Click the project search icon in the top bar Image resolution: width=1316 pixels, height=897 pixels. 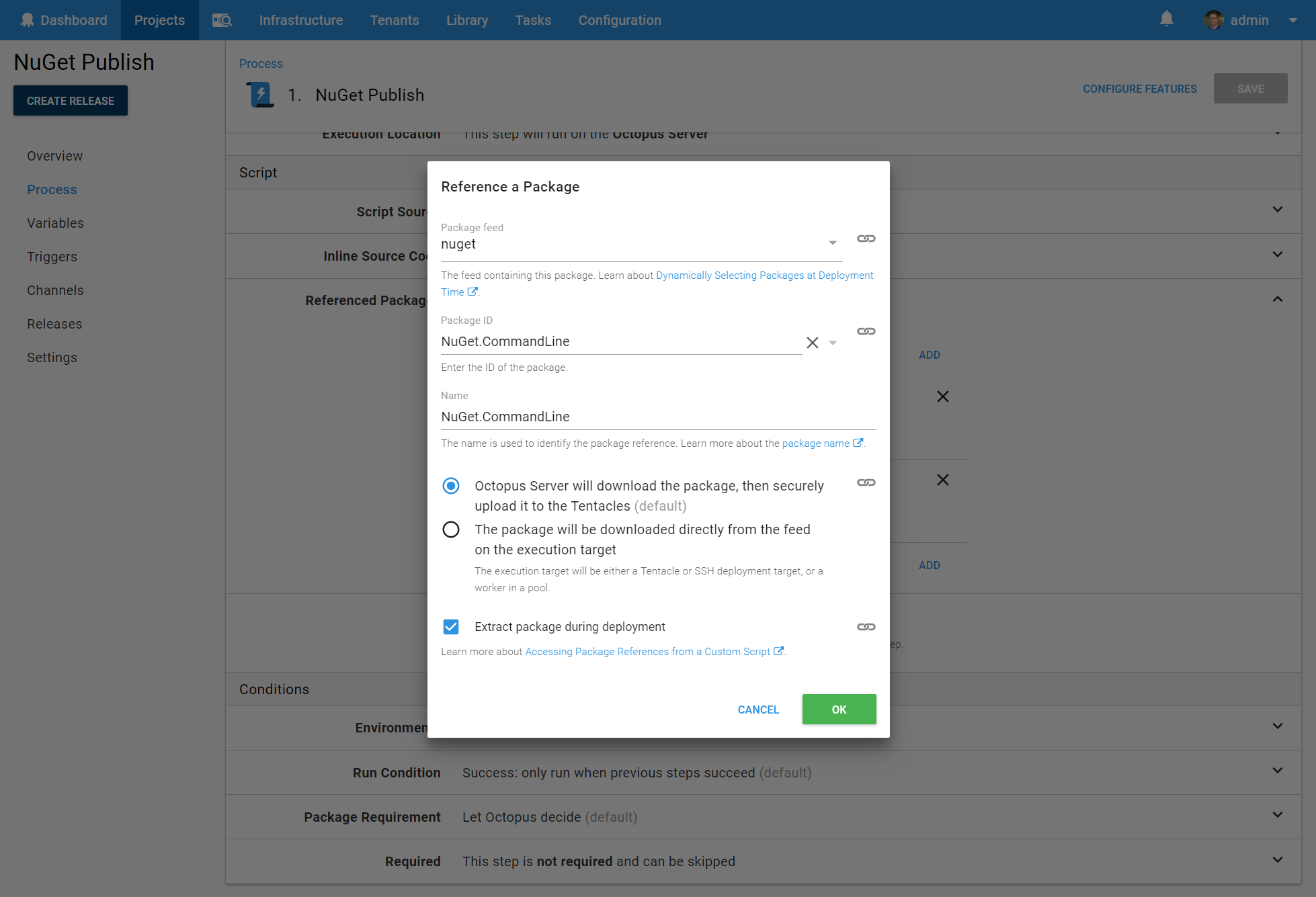pyautogui.click(x=222, y=20)
